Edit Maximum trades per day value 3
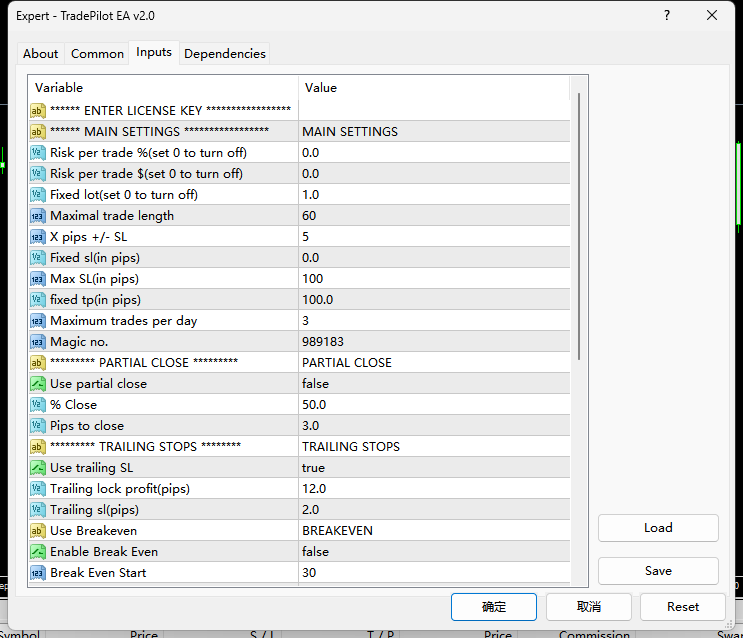743x638 pixels. [x=434, y=320]
